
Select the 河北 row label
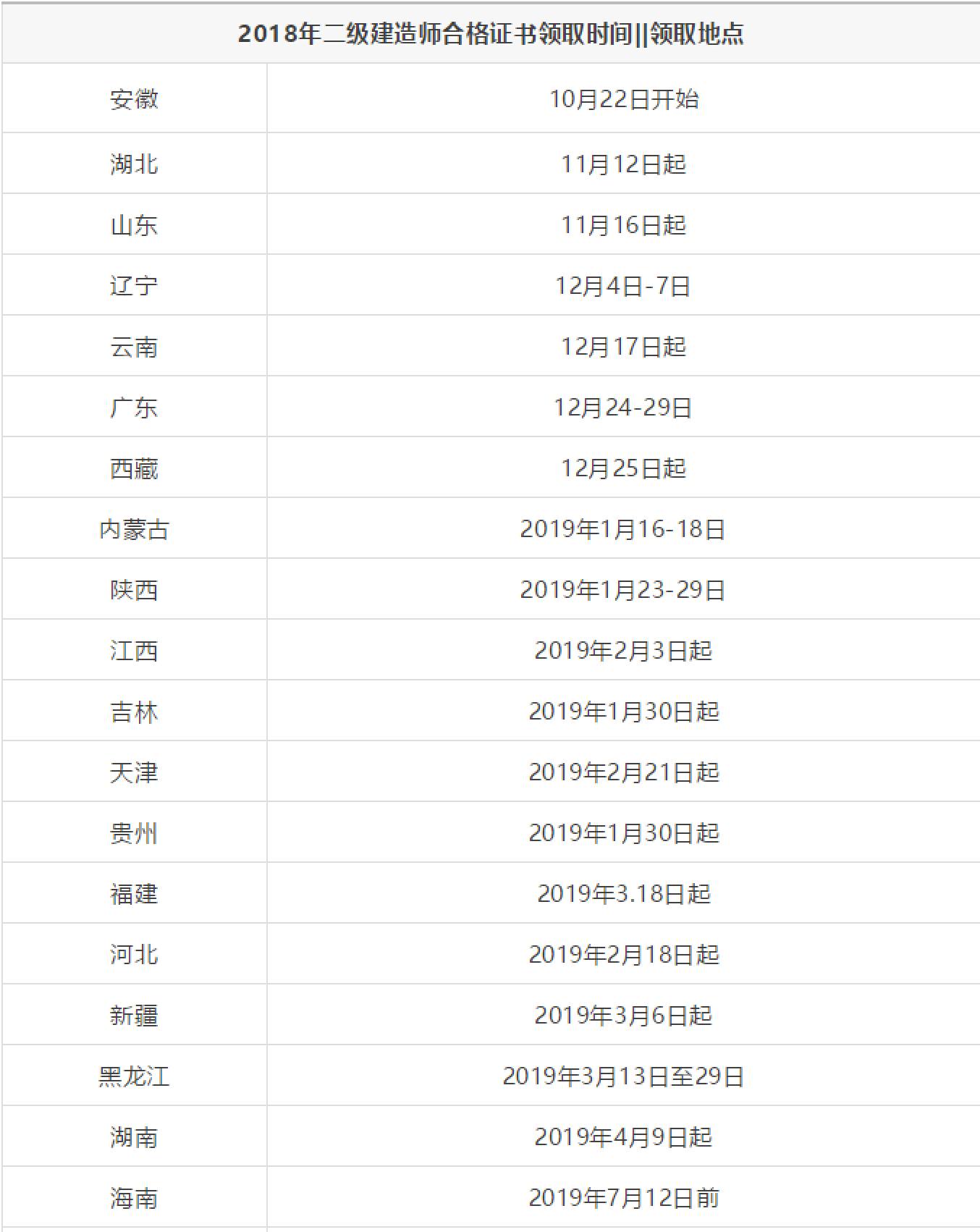(134, 954)
